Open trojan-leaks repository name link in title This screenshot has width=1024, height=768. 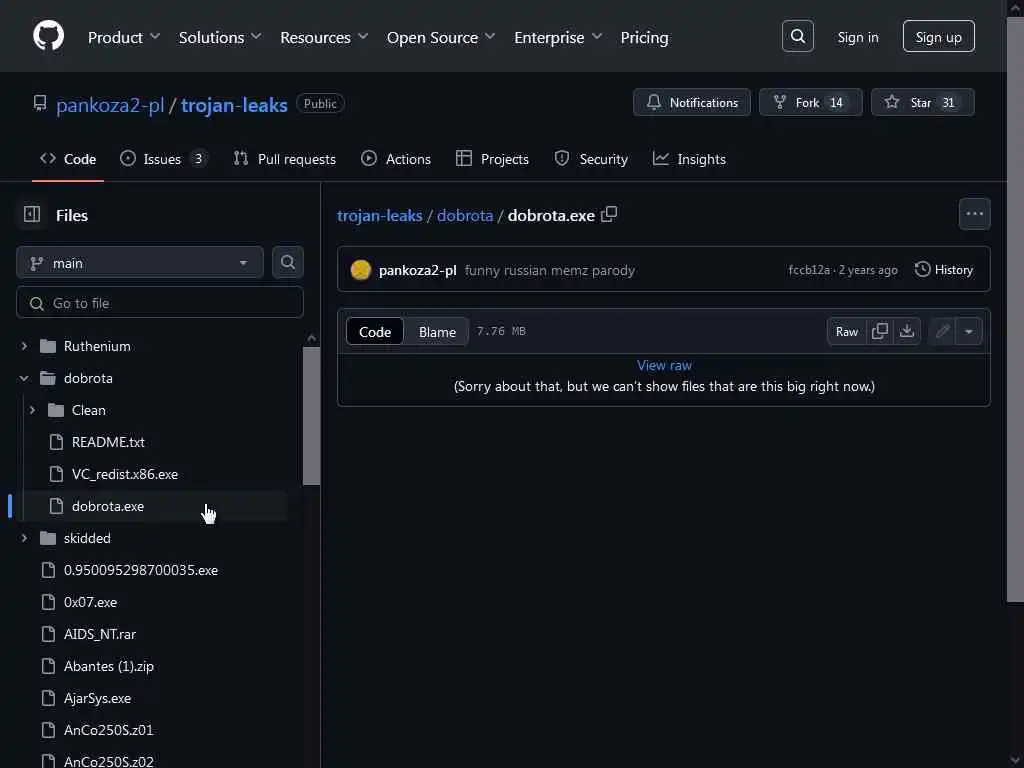(x=234, y=104)
